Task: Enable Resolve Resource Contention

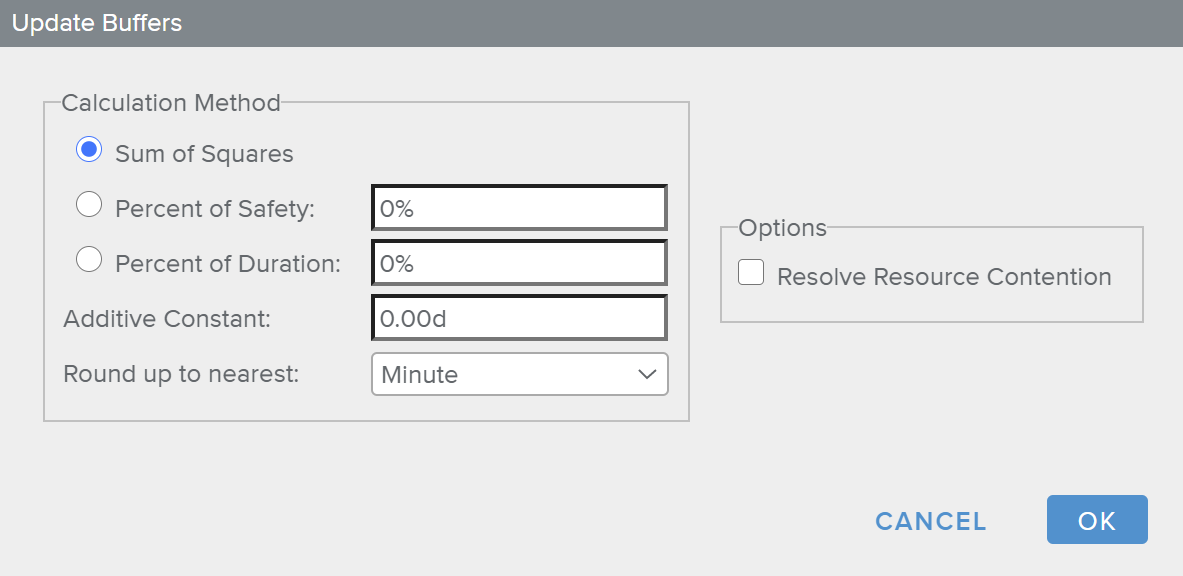Action: [751, 271]
